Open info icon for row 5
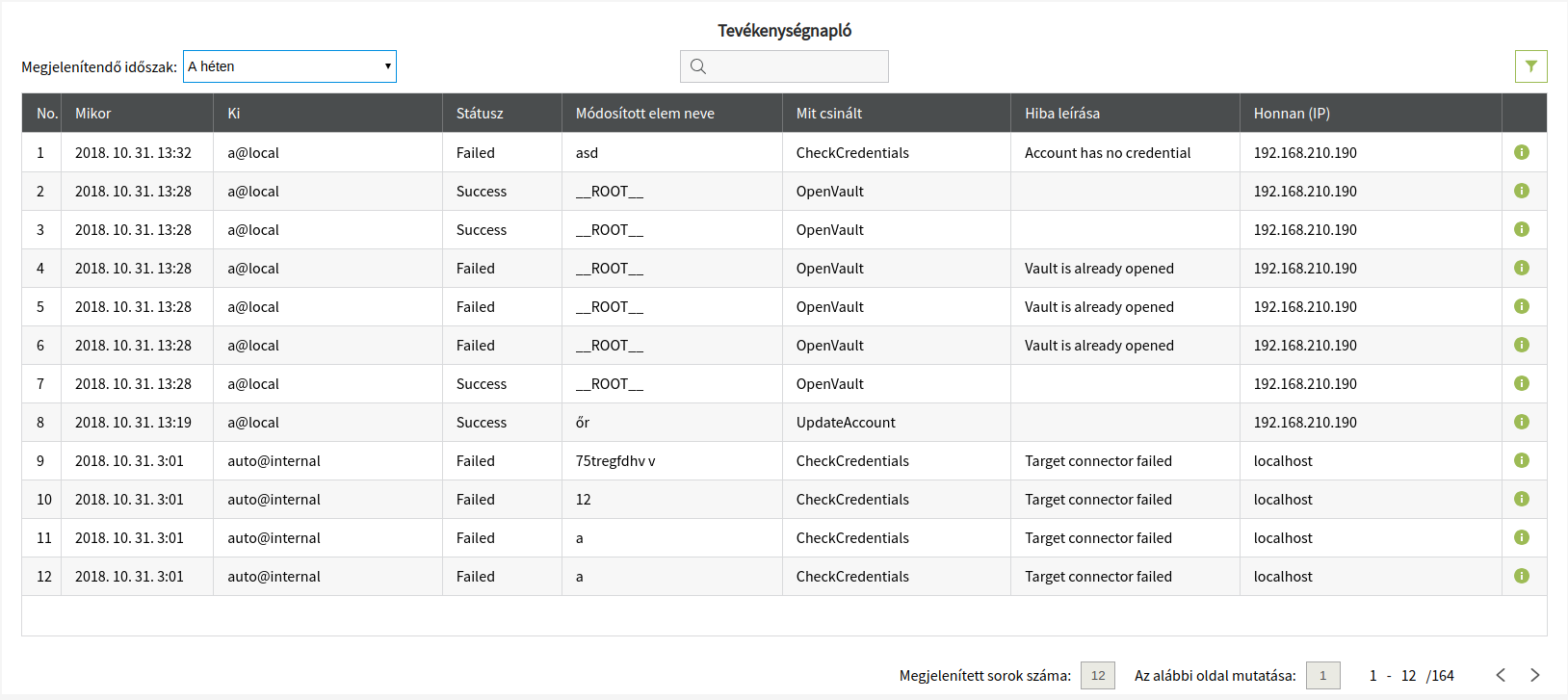The width and height of the screenshot is (1568, 700). (1522, 306)
